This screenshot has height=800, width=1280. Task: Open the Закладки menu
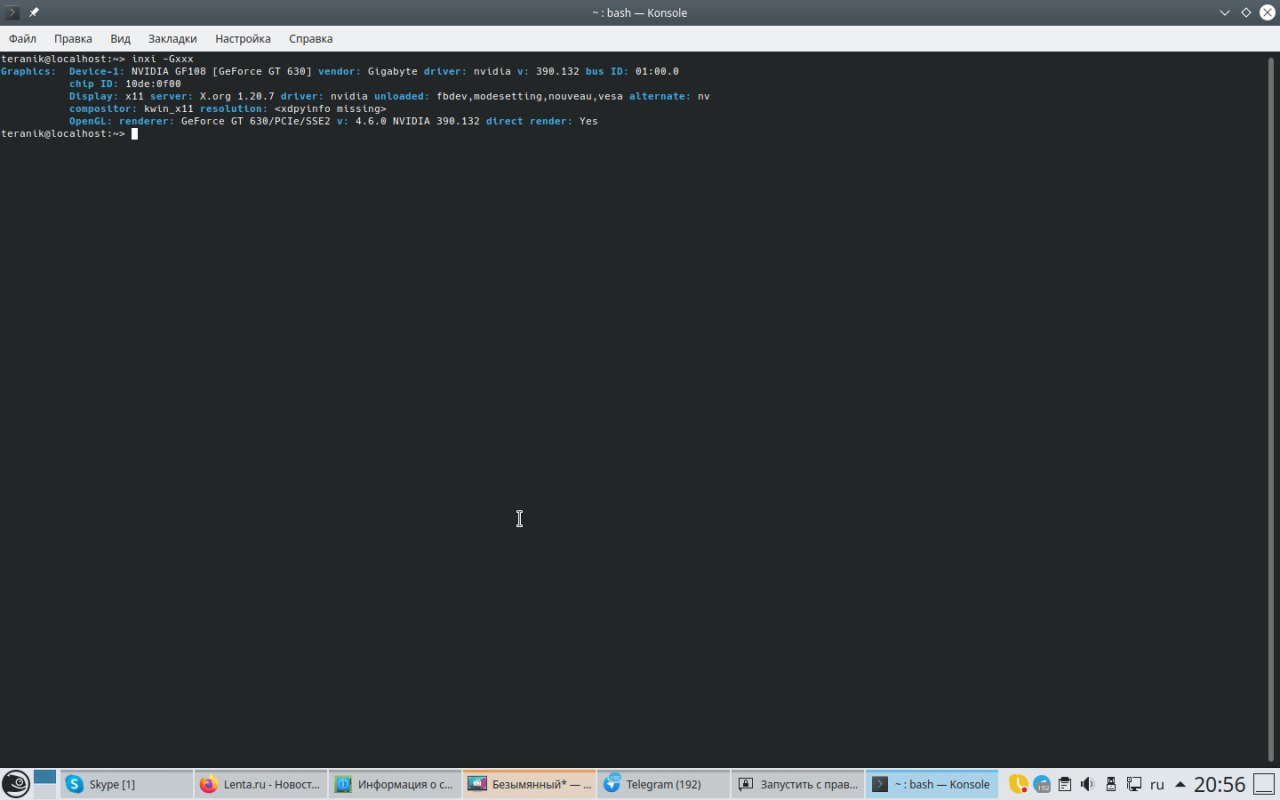172,39
